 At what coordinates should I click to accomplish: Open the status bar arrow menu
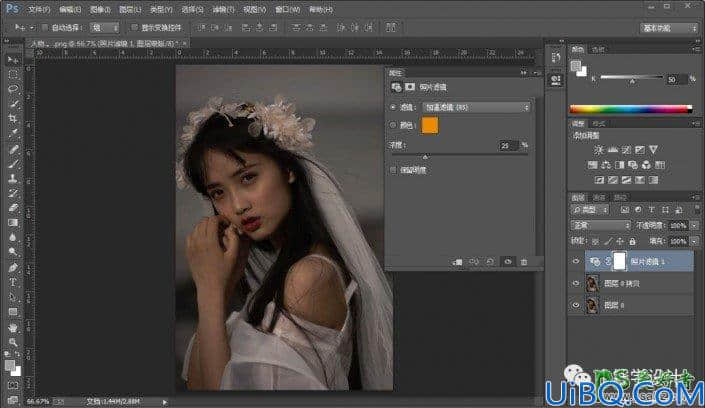point(165,402)
